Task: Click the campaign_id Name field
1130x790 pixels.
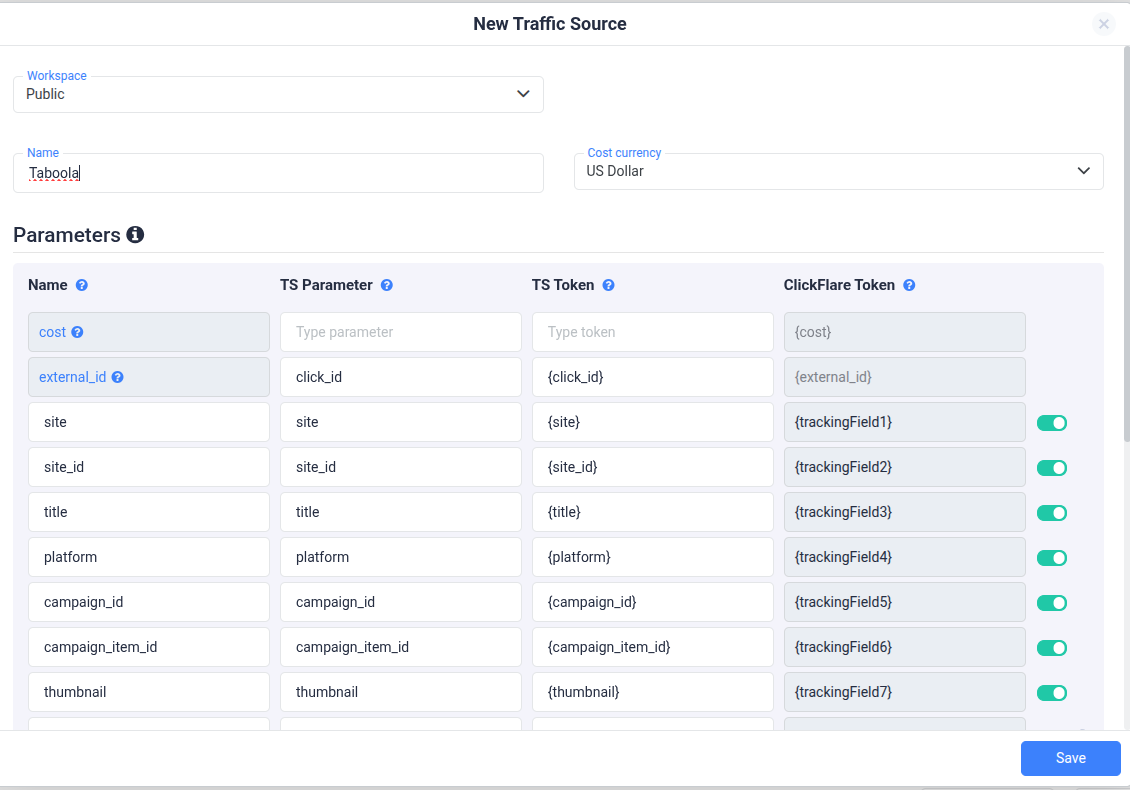Action: point(149,602)
